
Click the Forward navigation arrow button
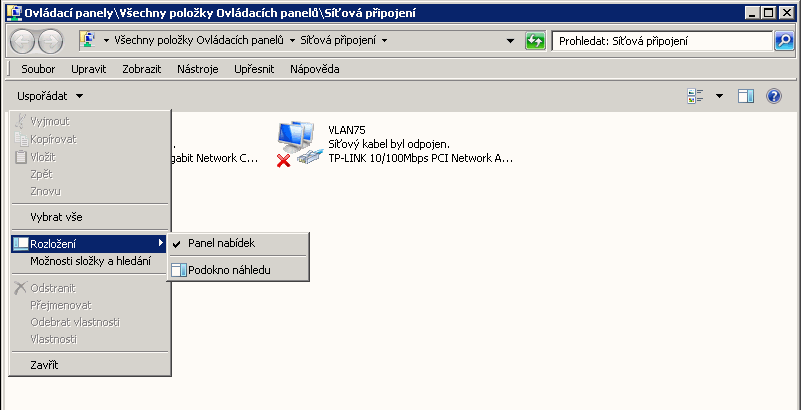click(x=50, y=41)
